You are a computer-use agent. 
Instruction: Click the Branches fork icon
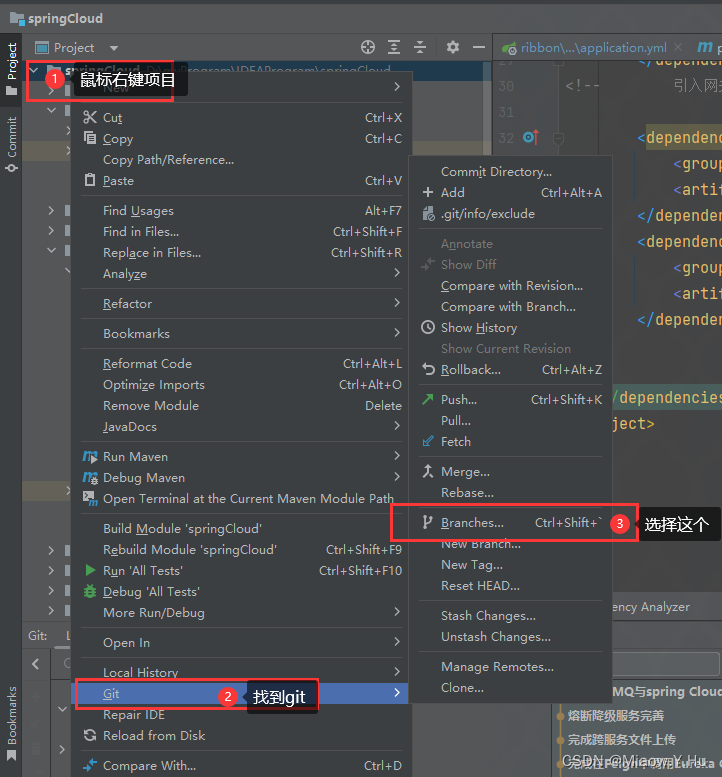tap(427, 522)
